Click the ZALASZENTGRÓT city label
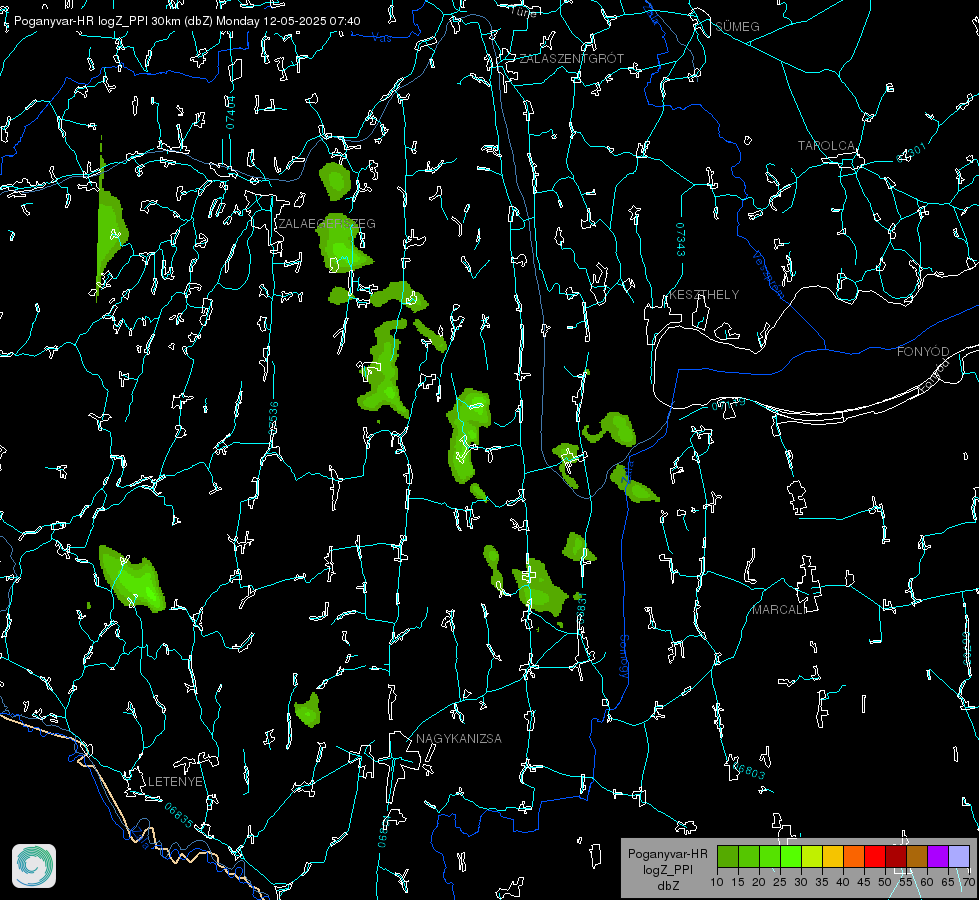The image size is (979, 900). click(571, 59)
